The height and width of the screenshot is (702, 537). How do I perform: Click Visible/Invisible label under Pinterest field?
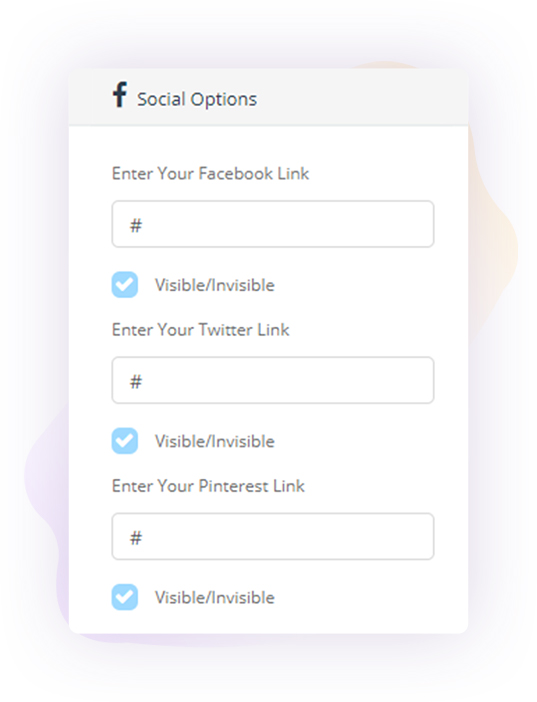(215, 597)
